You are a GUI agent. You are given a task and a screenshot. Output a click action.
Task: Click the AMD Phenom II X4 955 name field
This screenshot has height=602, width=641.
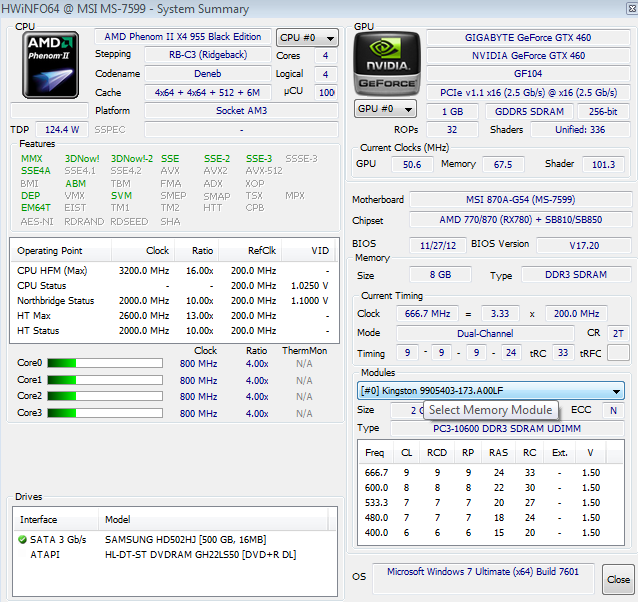point(183,37)
